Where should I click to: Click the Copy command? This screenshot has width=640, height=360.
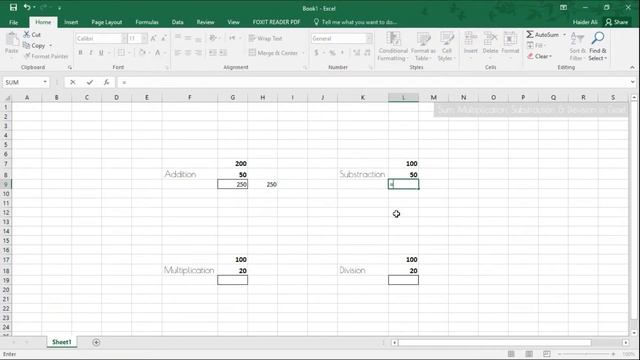(x=34, y=46)
